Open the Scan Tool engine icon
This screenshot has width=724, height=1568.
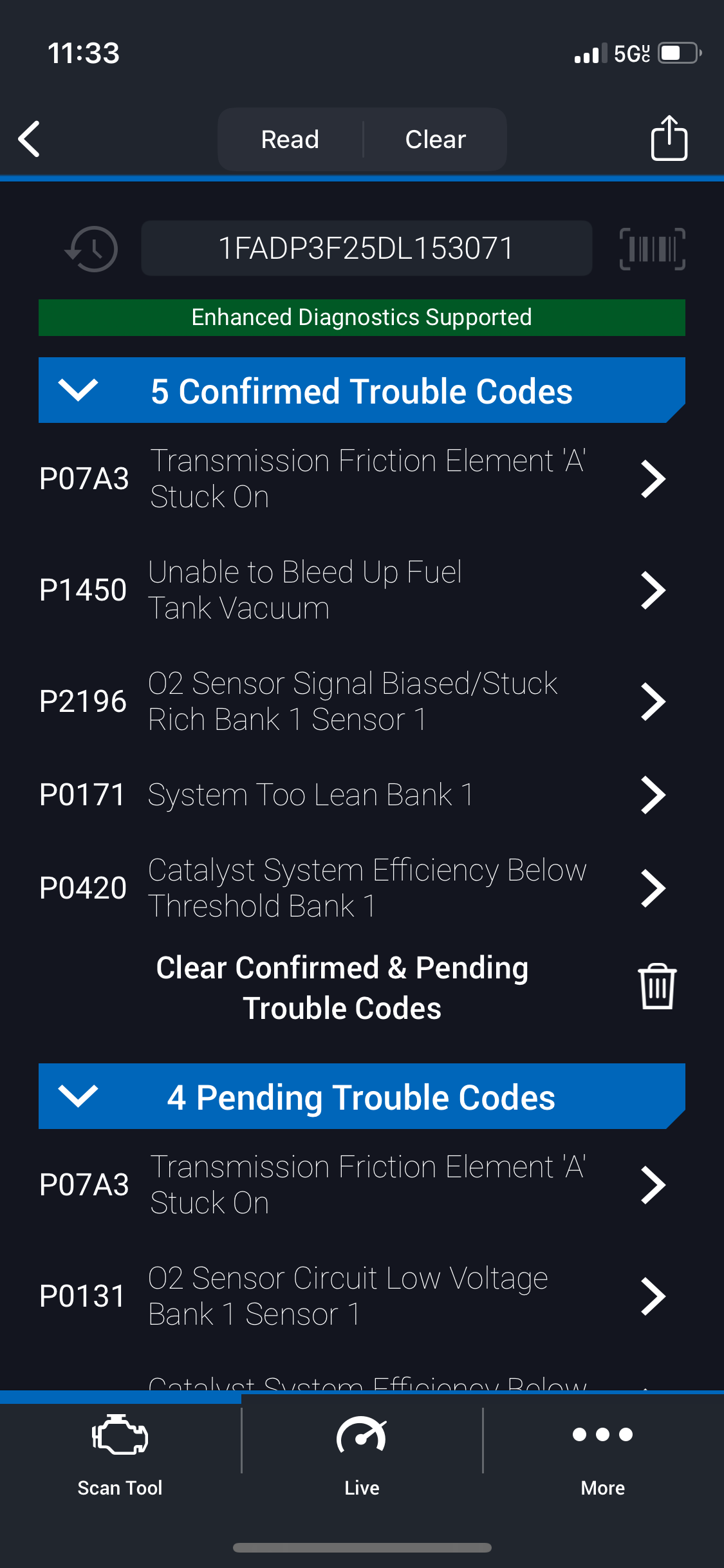[120, 1435]
